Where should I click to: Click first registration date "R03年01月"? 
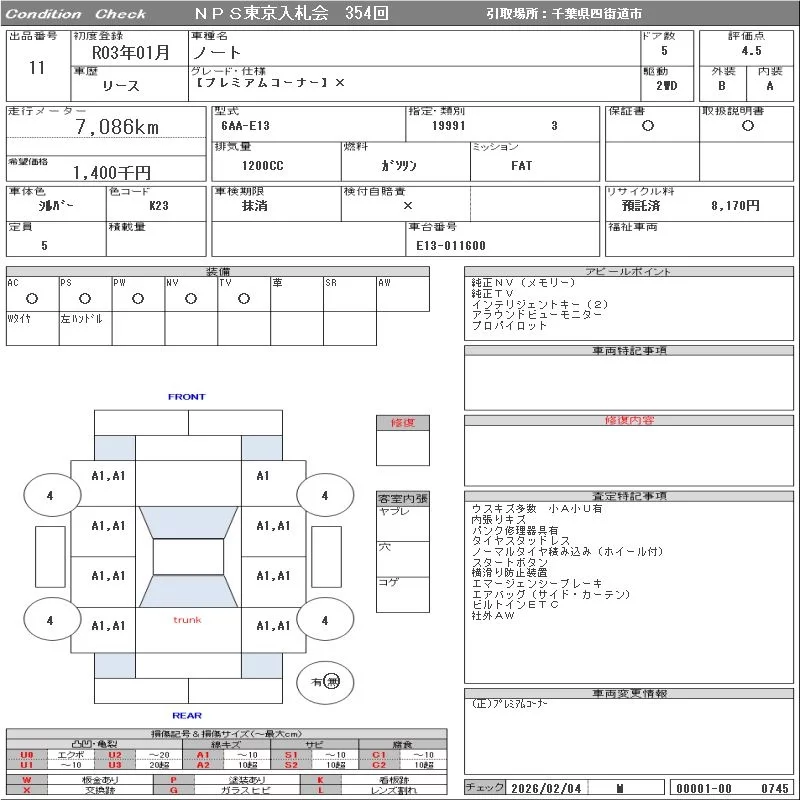point(130,53)
